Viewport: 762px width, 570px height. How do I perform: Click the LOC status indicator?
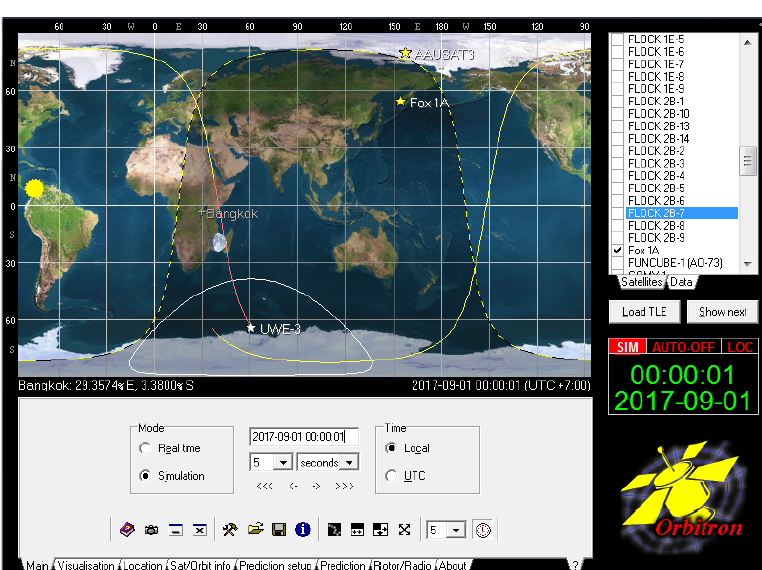click(x=740, y=347)
